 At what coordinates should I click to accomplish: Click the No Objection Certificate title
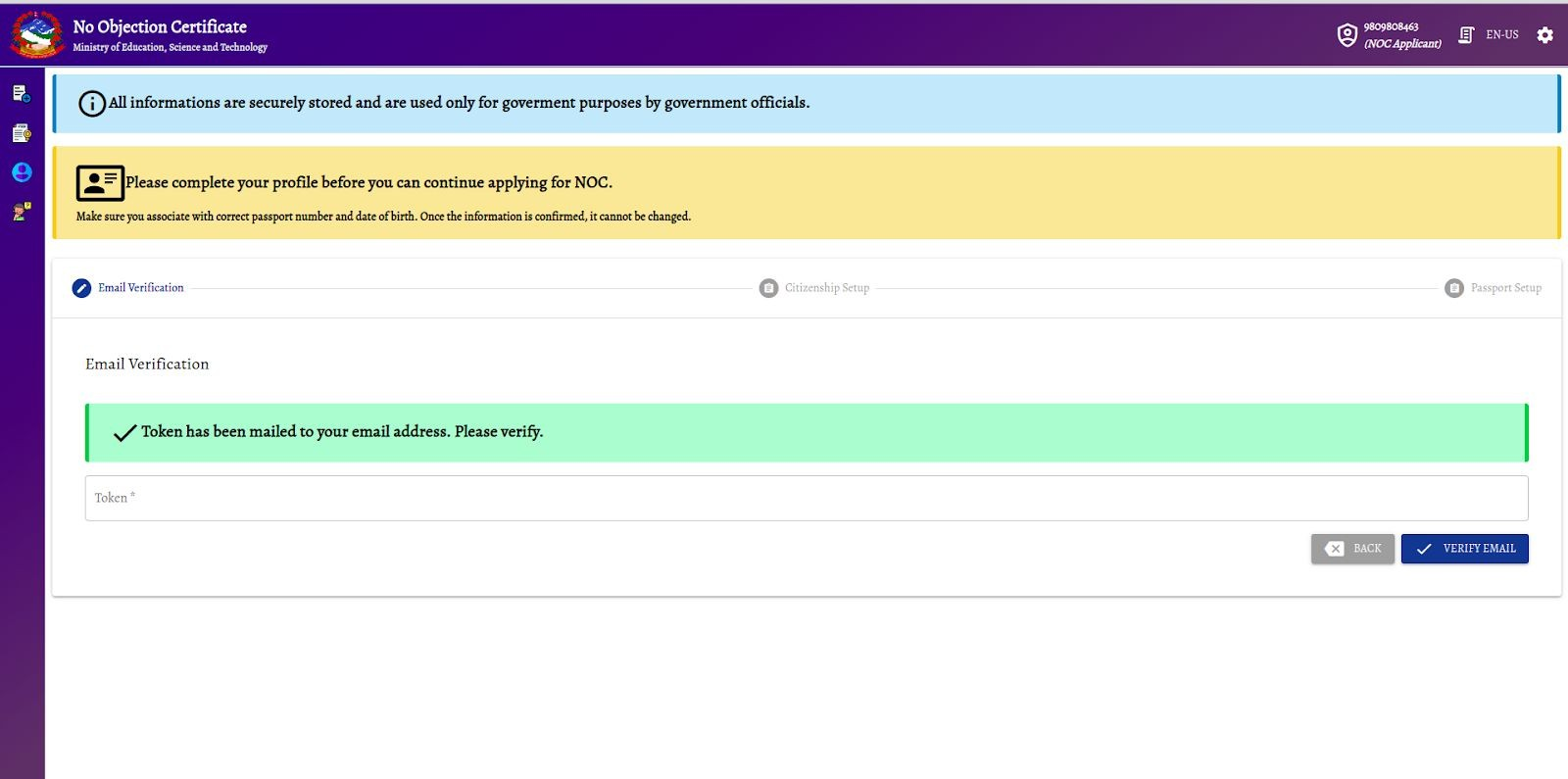pyautogui.click(x=160, y=27)
